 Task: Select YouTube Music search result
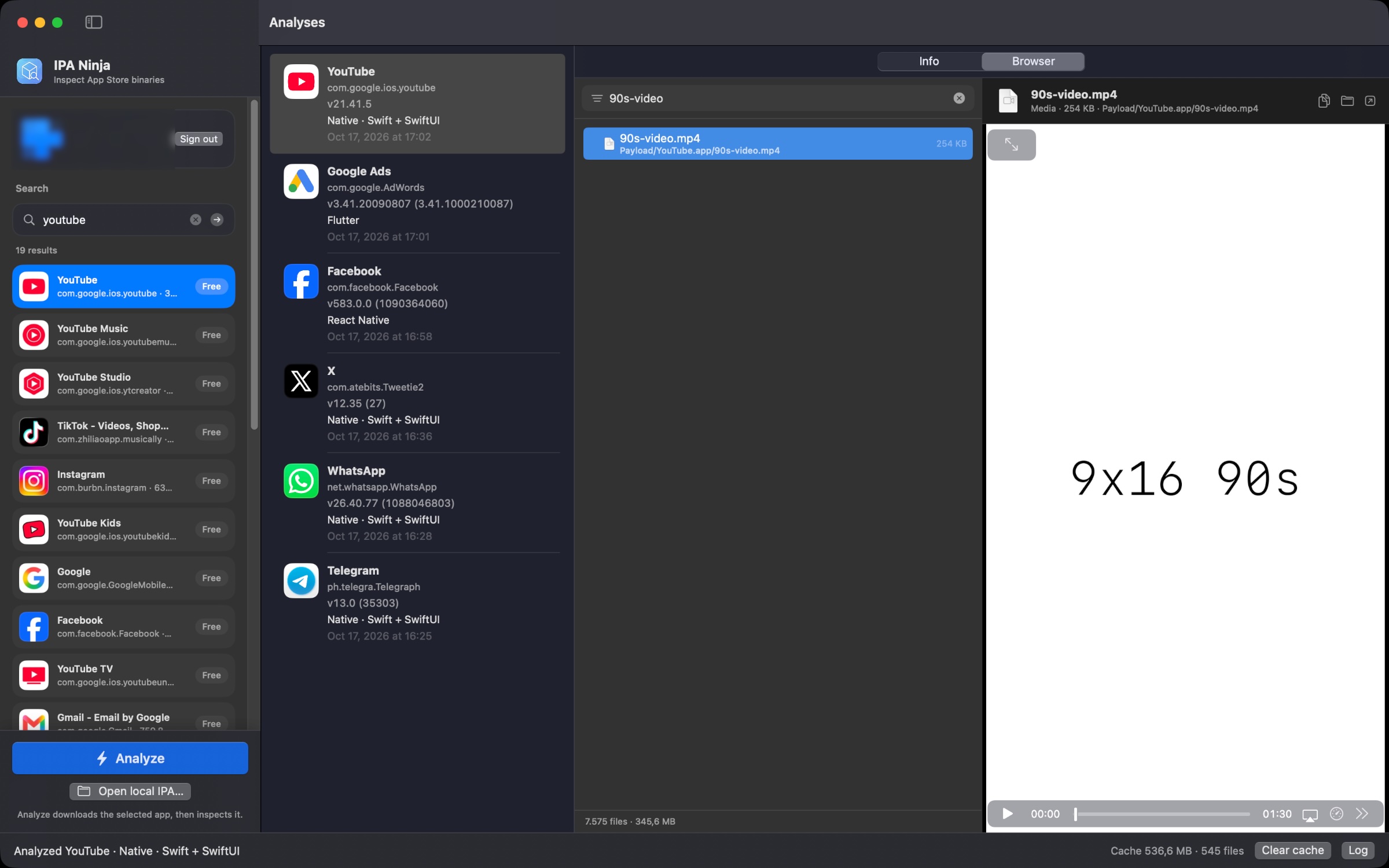tap(123, 335)
